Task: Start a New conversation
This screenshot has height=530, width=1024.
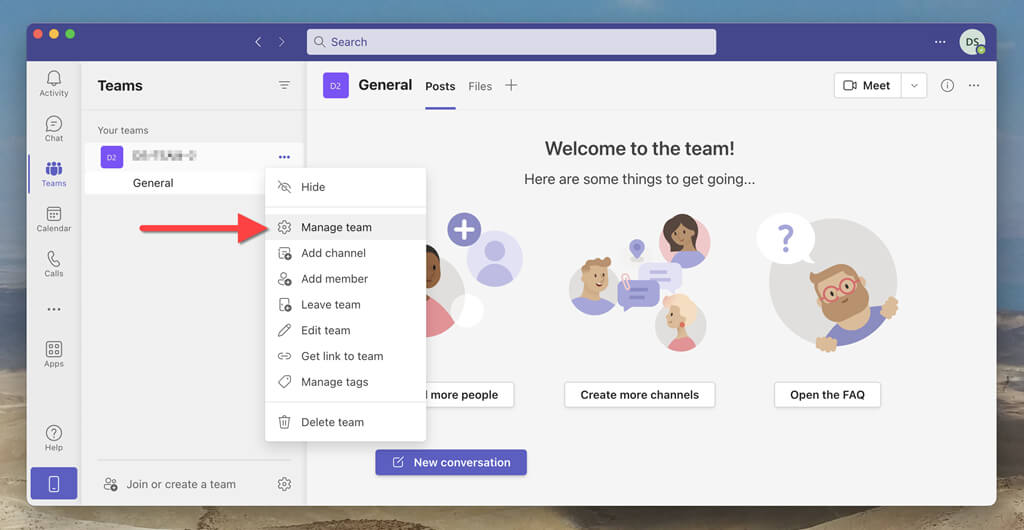Action: coord(451,462)
